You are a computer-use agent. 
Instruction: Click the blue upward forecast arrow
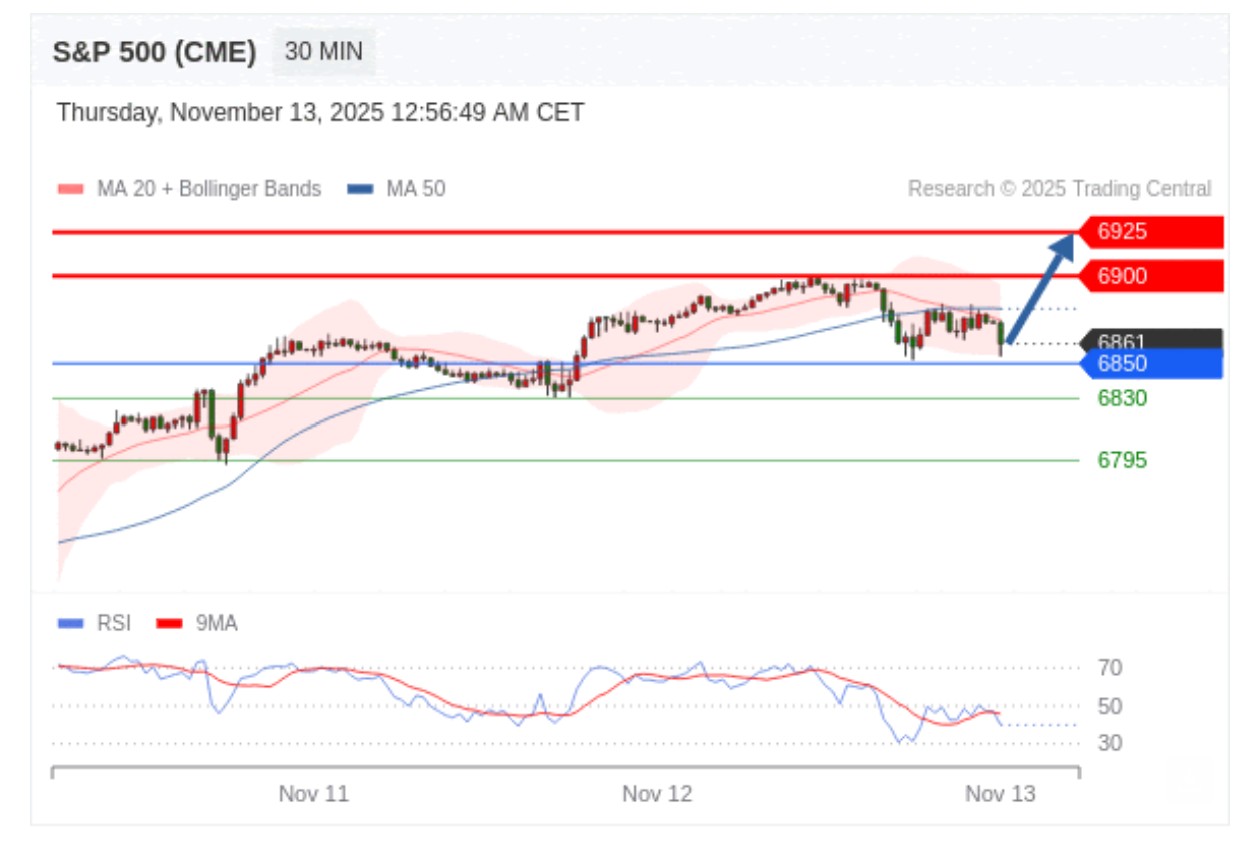pyautogui.click(x=1040, y=288)
